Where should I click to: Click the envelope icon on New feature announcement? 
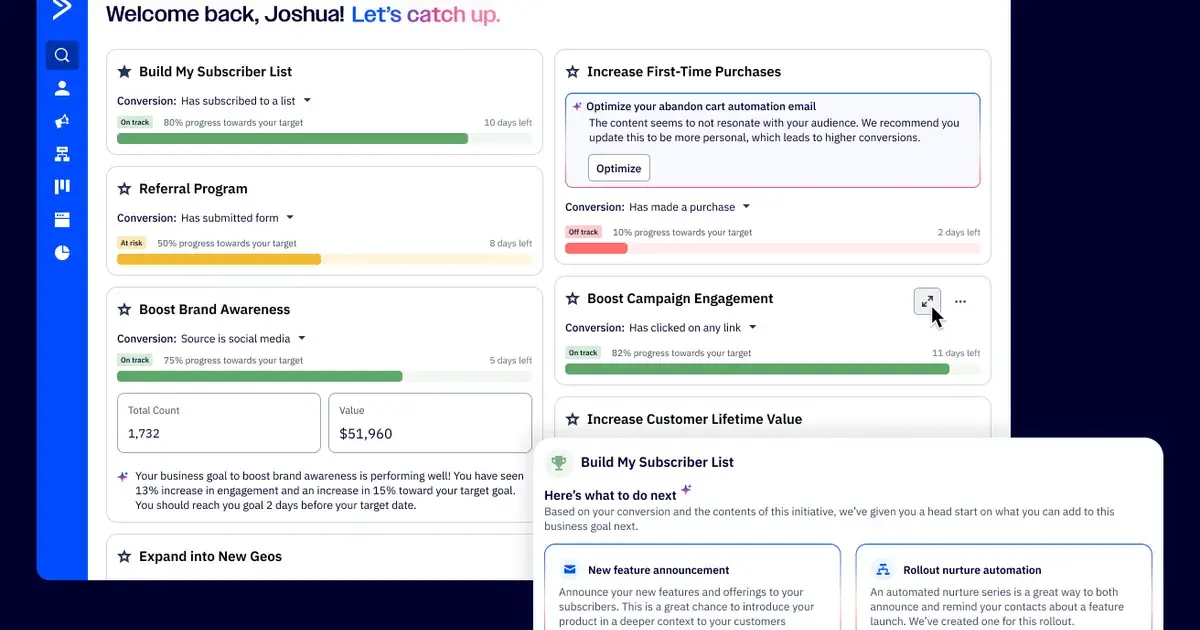click(x=567, y=570)
